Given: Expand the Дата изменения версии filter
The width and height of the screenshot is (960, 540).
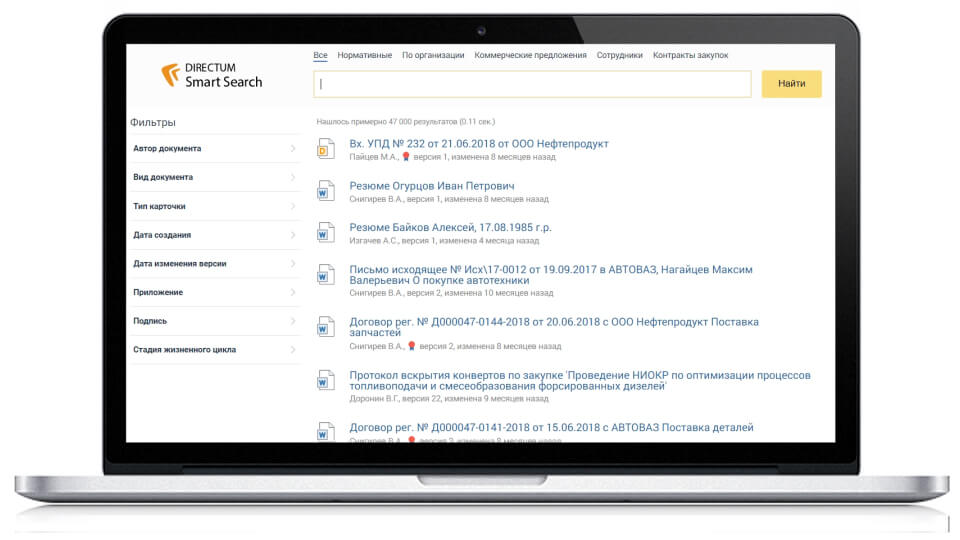Looking at the screenshot, I should [x=214, y=264].
